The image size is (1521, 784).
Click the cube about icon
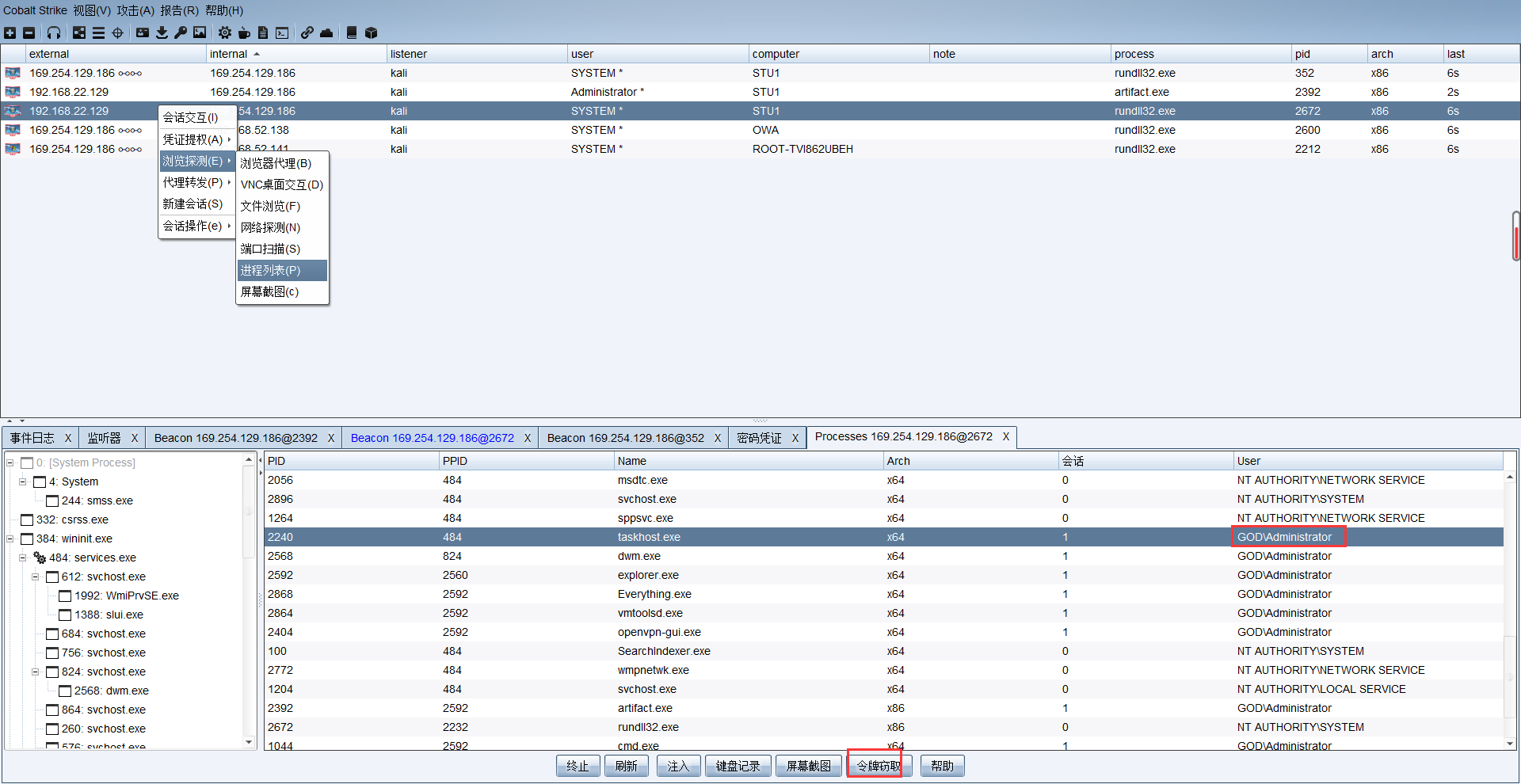(x=371, y=32)
